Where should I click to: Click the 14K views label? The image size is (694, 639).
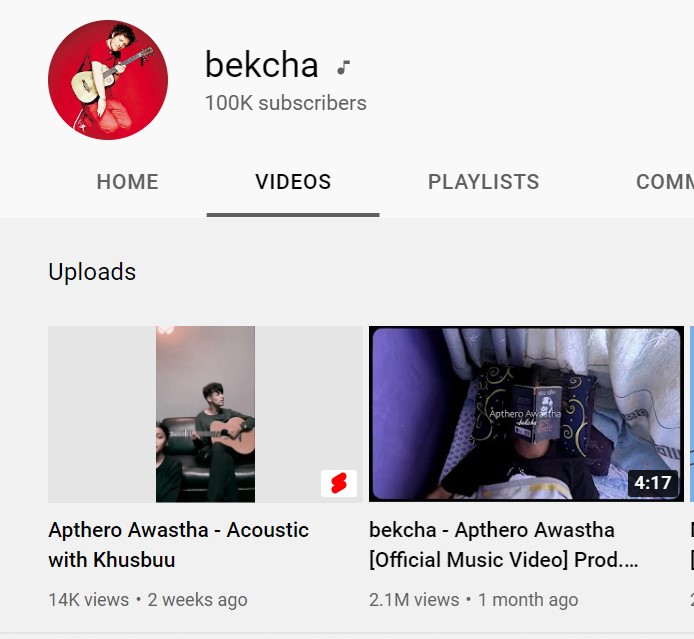click(x=89, y=600)
